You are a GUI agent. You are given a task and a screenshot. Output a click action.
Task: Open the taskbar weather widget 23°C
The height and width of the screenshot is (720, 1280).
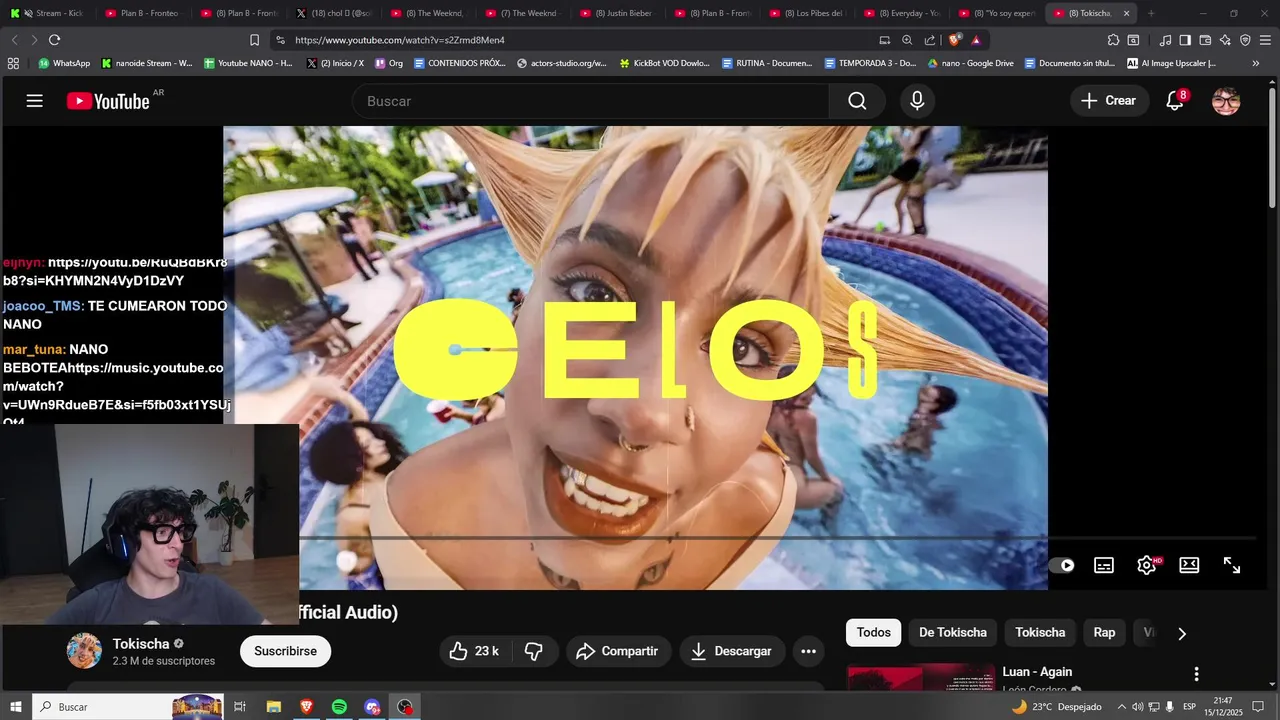(1056, 707)
